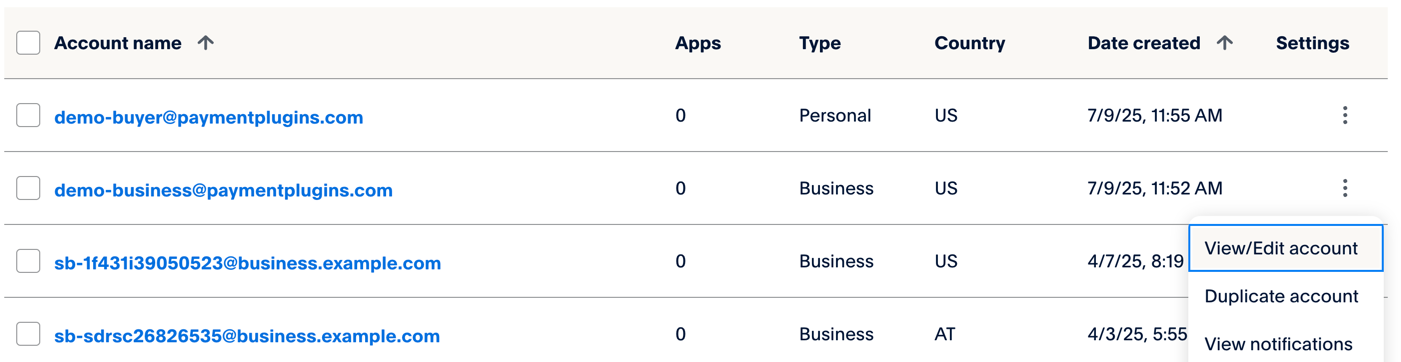This screenshot has height=362, width=1401.
Task: Click the Type column header
Action: [x=820, y=43]
